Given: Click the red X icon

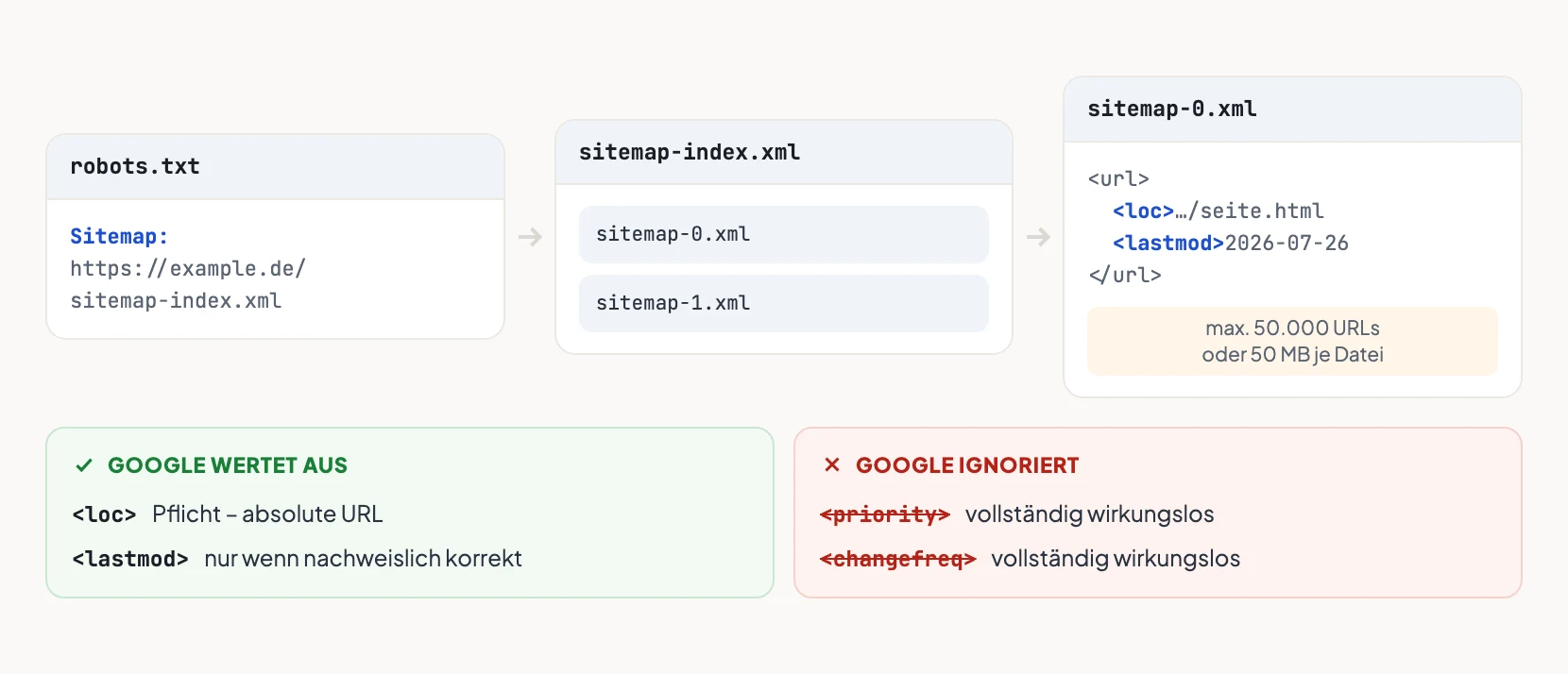Looking at the screenshot, I should click(832, 464).
